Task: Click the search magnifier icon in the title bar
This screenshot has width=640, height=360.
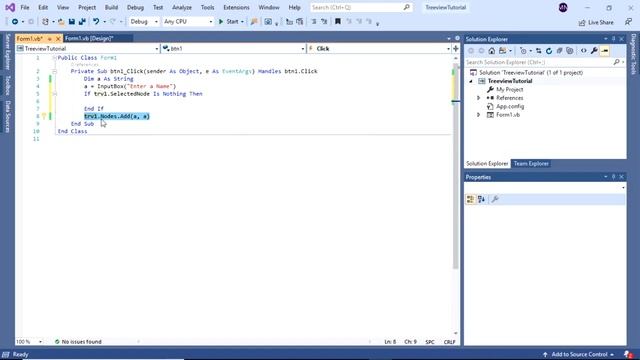Action: [x=407, y=7]
